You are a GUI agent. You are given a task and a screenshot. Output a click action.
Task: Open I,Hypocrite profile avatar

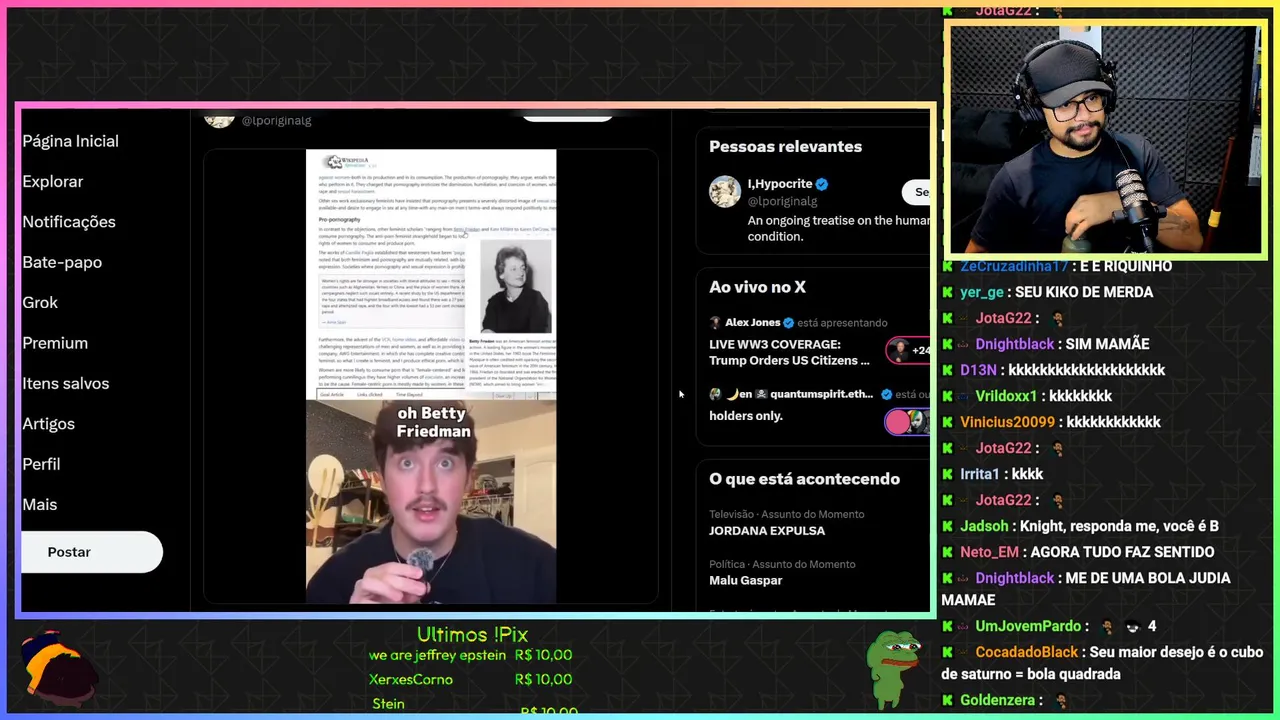click(725, 192)
